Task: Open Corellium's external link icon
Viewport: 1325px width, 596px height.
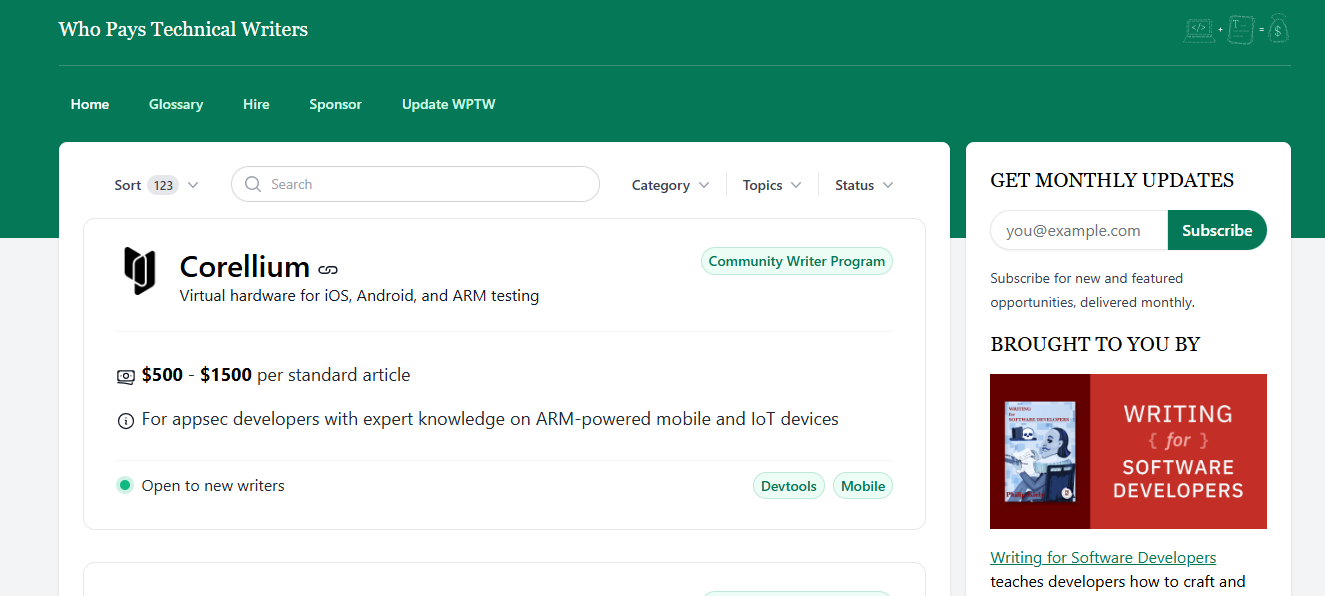Action: point(328,269)
